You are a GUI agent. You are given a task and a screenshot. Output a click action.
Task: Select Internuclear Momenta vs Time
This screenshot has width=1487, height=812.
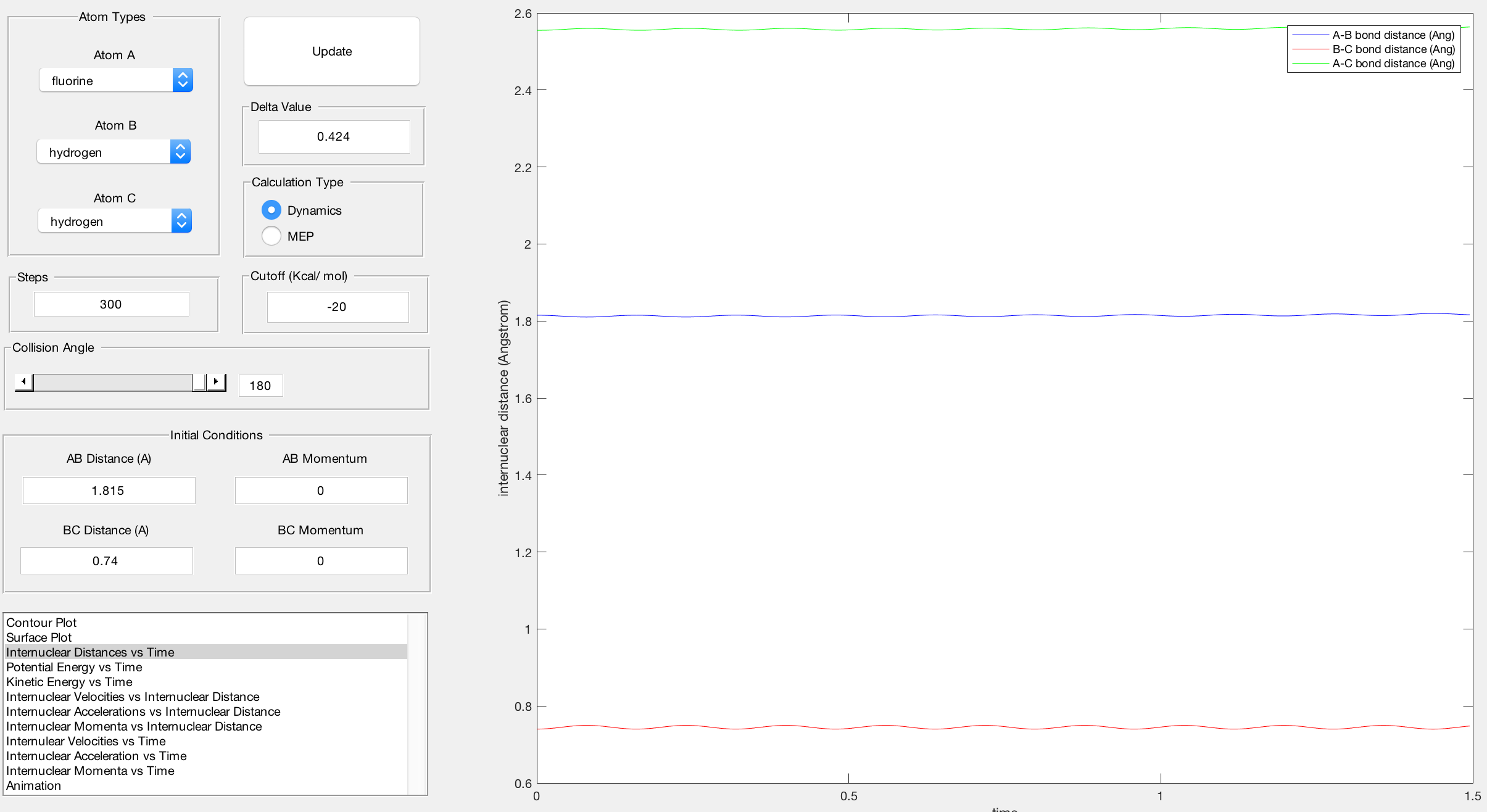pos(206,771)
